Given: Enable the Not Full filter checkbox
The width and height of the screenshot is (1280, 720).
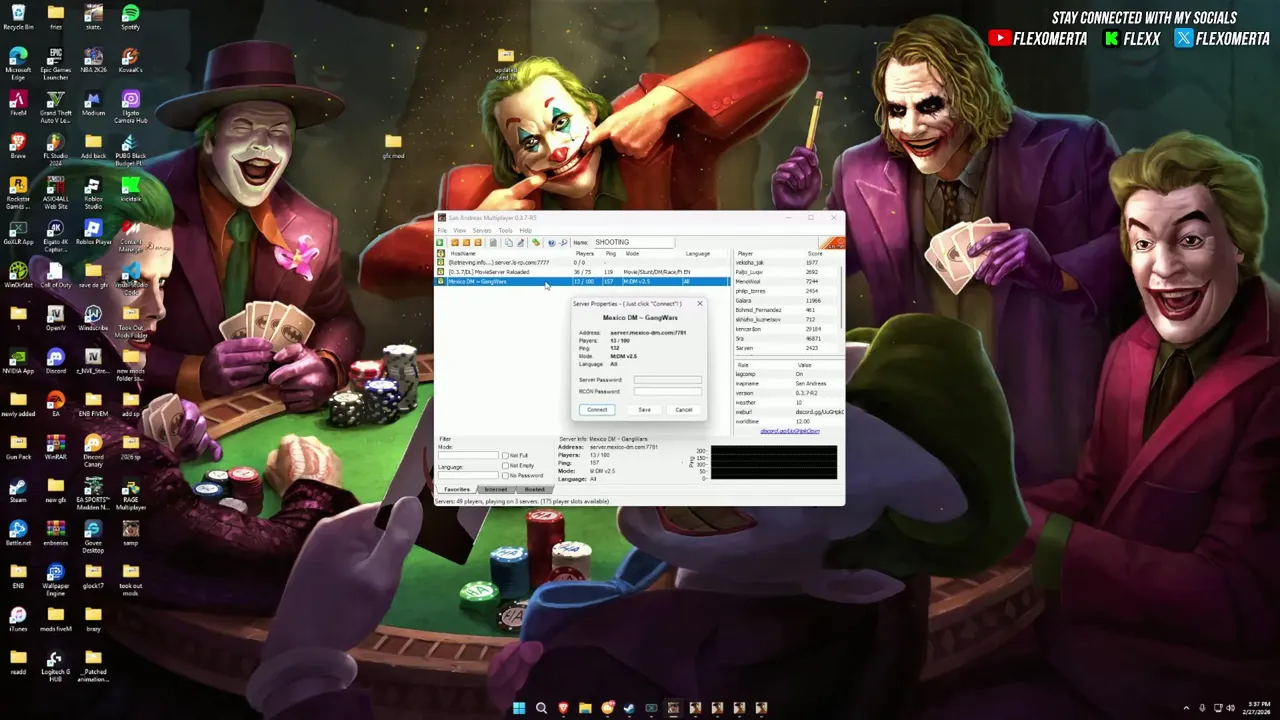Looking at the screenshot, I should pos(505,456).
